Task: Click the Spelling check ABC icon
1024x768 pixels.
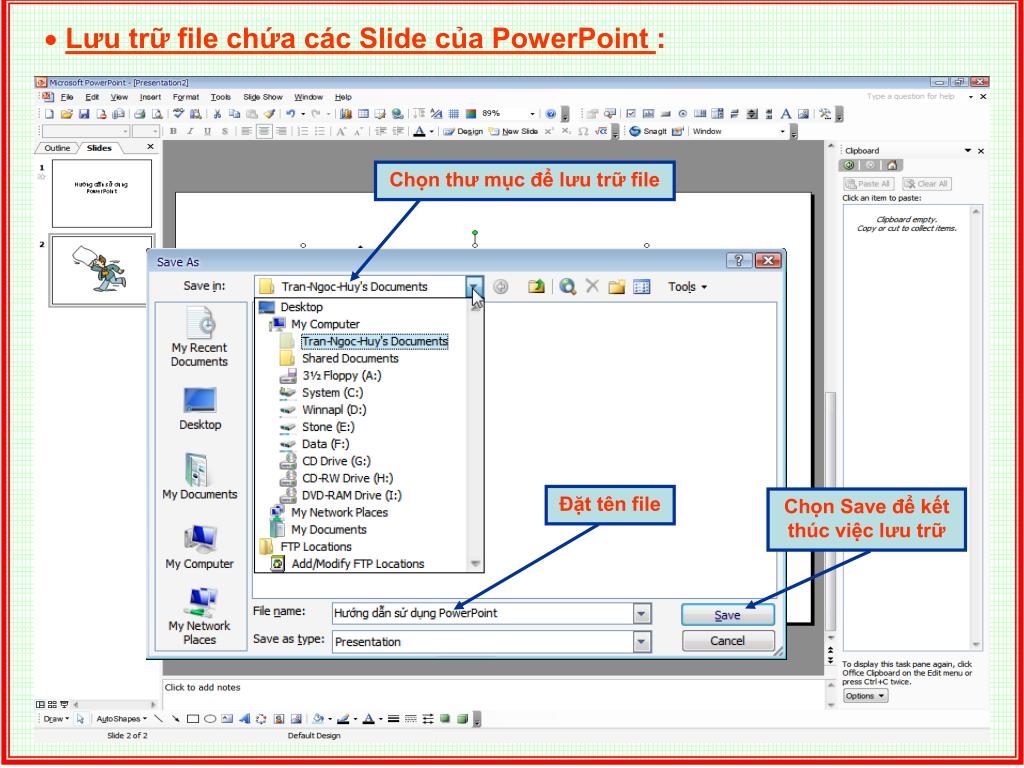Action: click(x=178, y=114)
